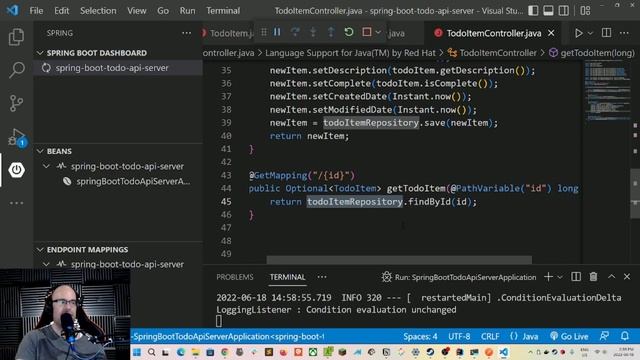Viewport: 640px width, 360px height.
Task: Split the terminal
Action: pyautogui.click(x=576, y=277)
